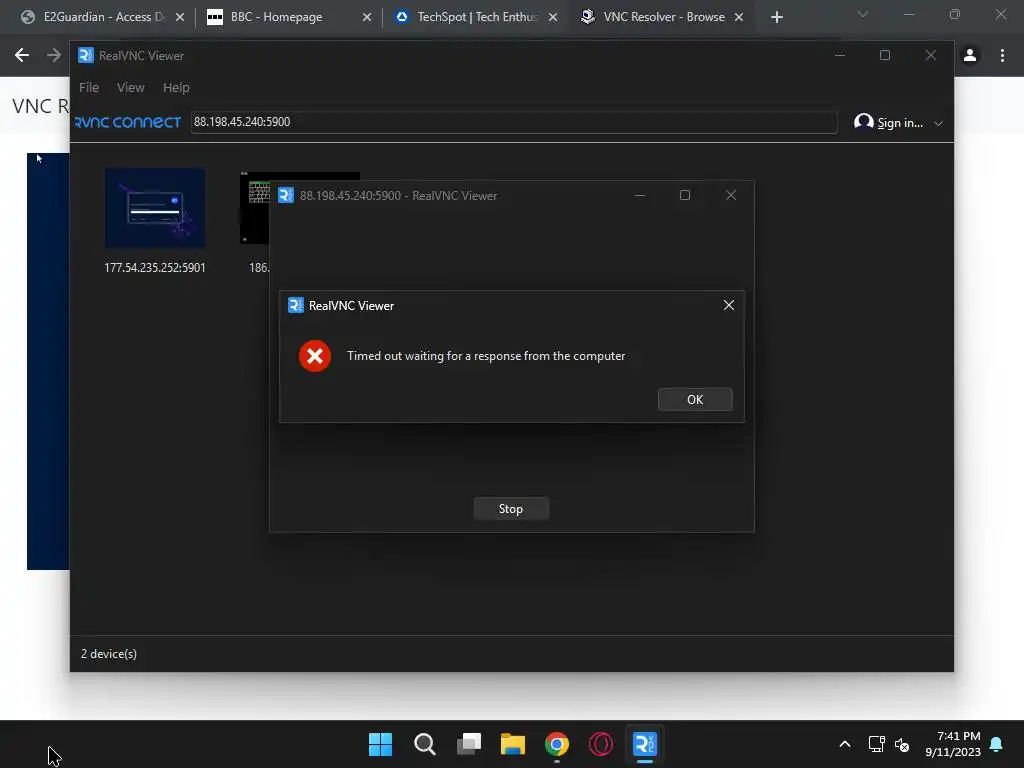This screenshot has height=768, width=1024.
Task: Minimize the 88.198.45.240:5900 connection window
Action: [640, 195]
